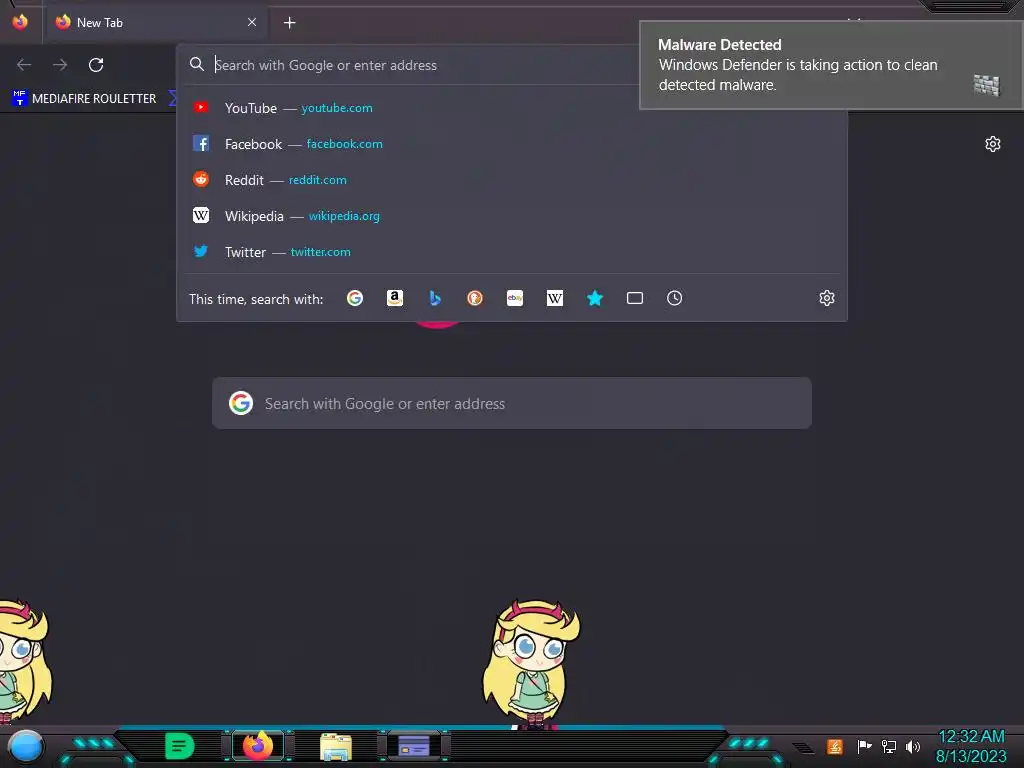Choose Facebook suggestion facebook.com
This screenshot has width=1024, height=768.
click(512, 144)
